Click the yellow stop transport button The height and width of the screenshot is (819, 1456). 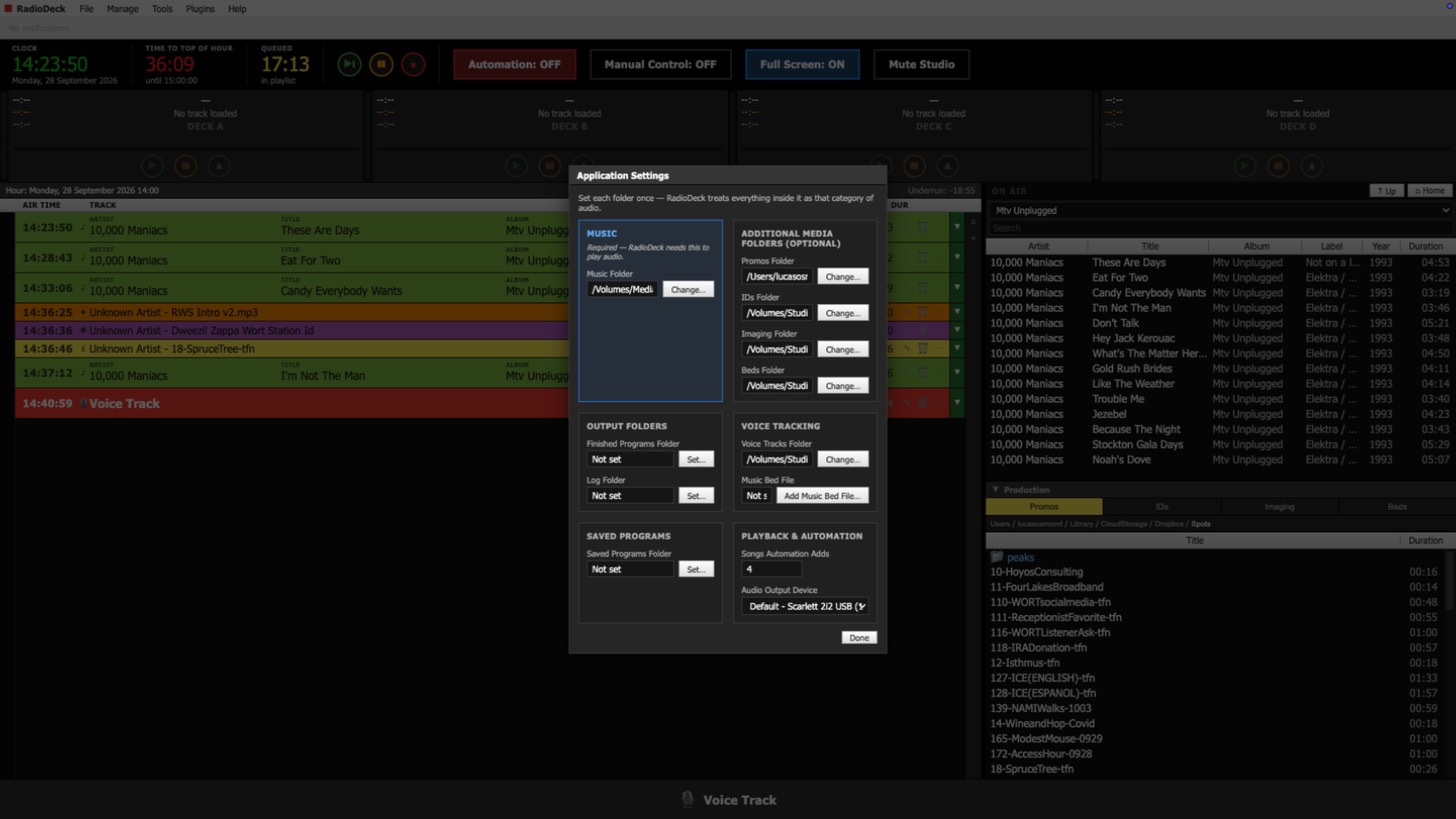tap(381, 64)
